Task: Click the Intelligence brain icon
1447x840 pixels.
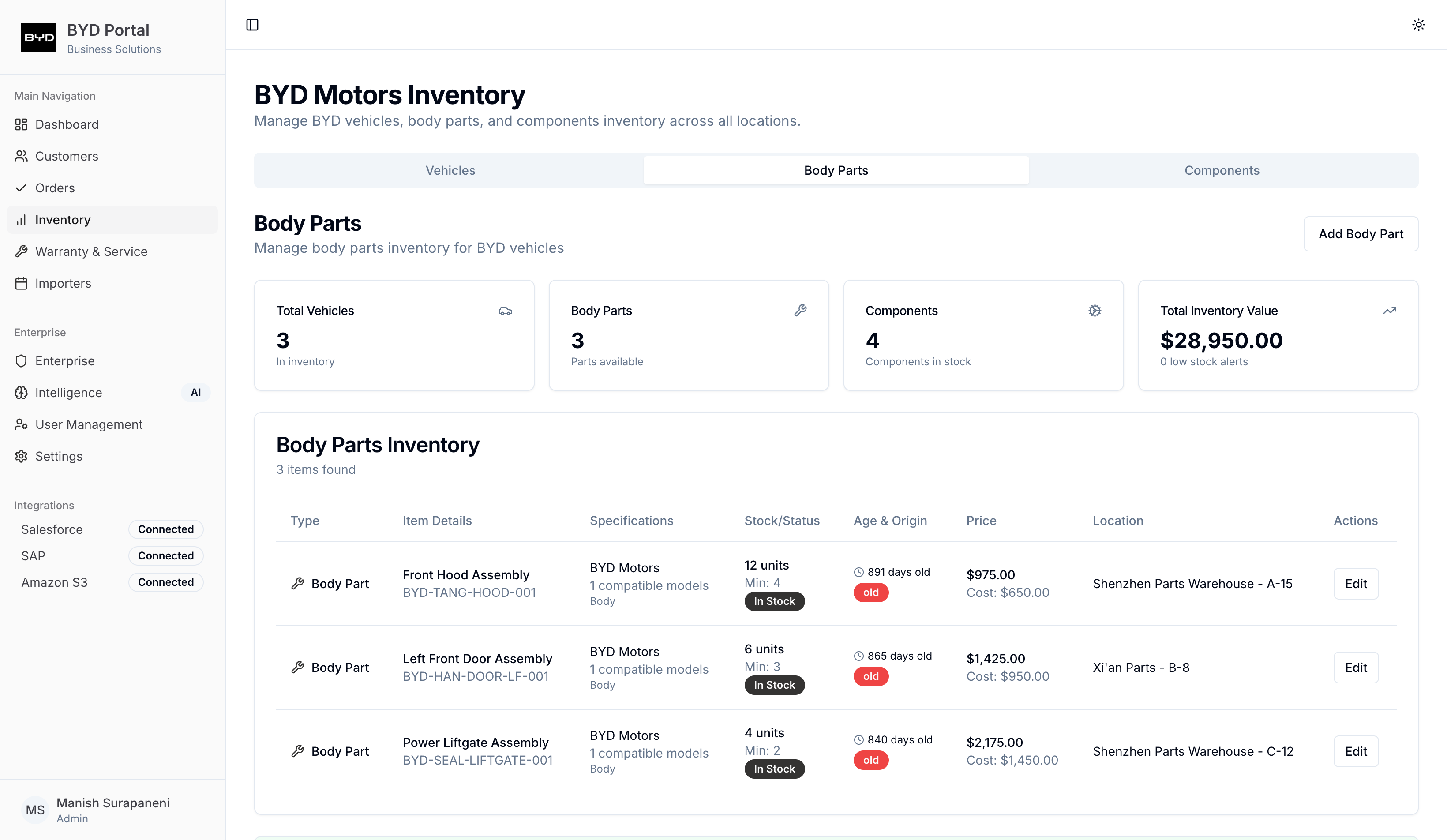Action: pos(21,393)
